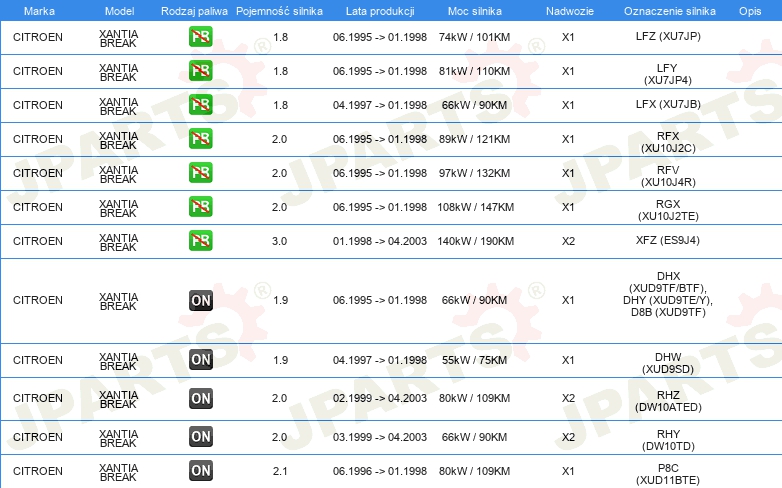Screen dimensions: 782x488
Task: Select the RFV (XU10J4R) engine code cell
Action: coord(668,176)
